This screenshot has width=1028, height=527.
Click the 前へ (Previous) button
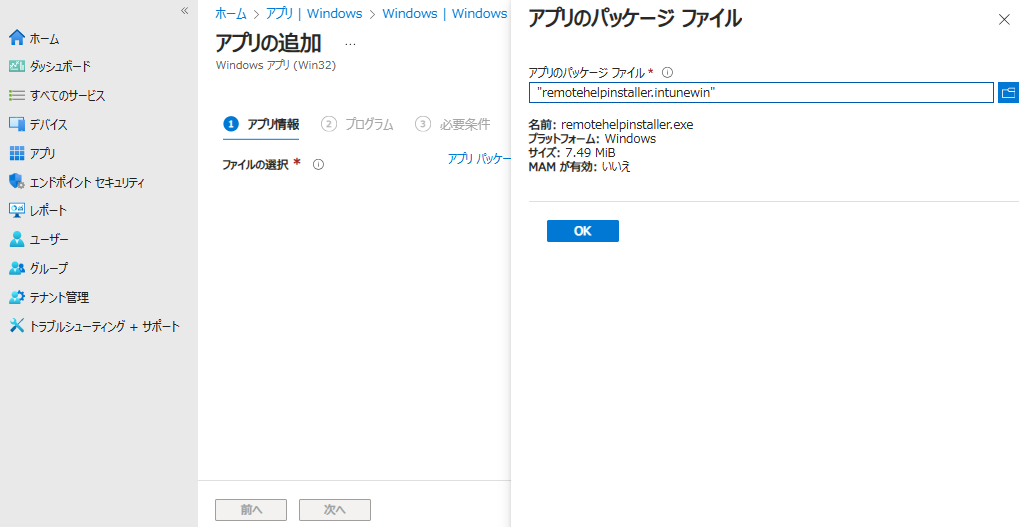coord(251,509)
